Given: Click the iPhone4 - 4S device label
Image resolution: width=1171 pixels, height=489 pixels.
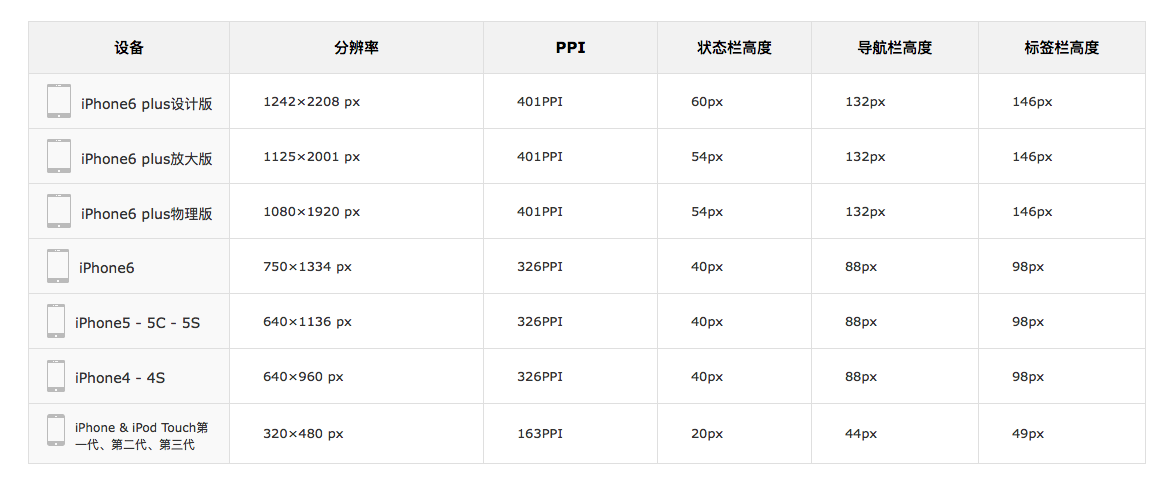Looking at the screenshot, I should (120, 378).
